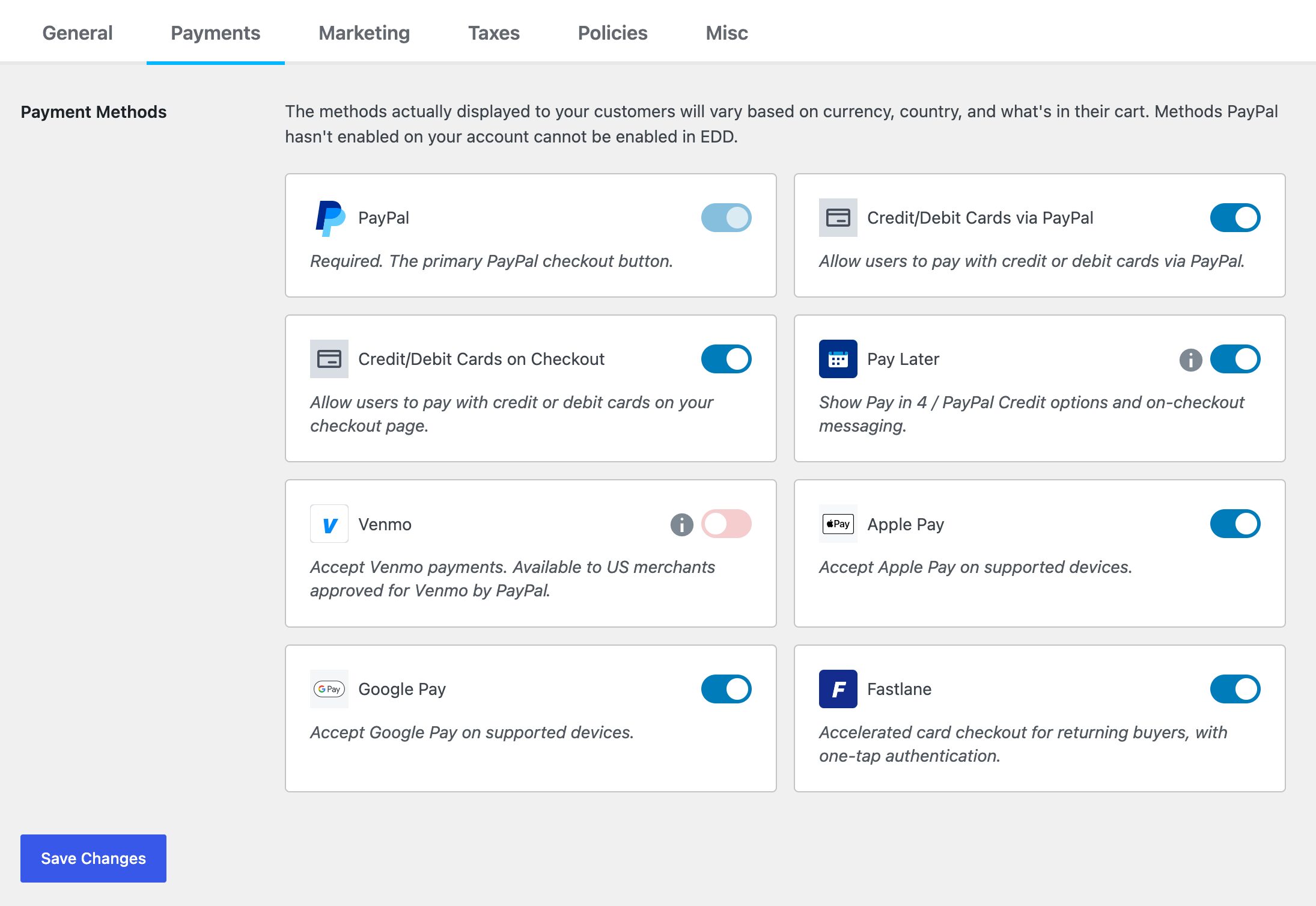1316x906 pixels.
Task: Click the PayPal method name label
Action: (383, 218)
